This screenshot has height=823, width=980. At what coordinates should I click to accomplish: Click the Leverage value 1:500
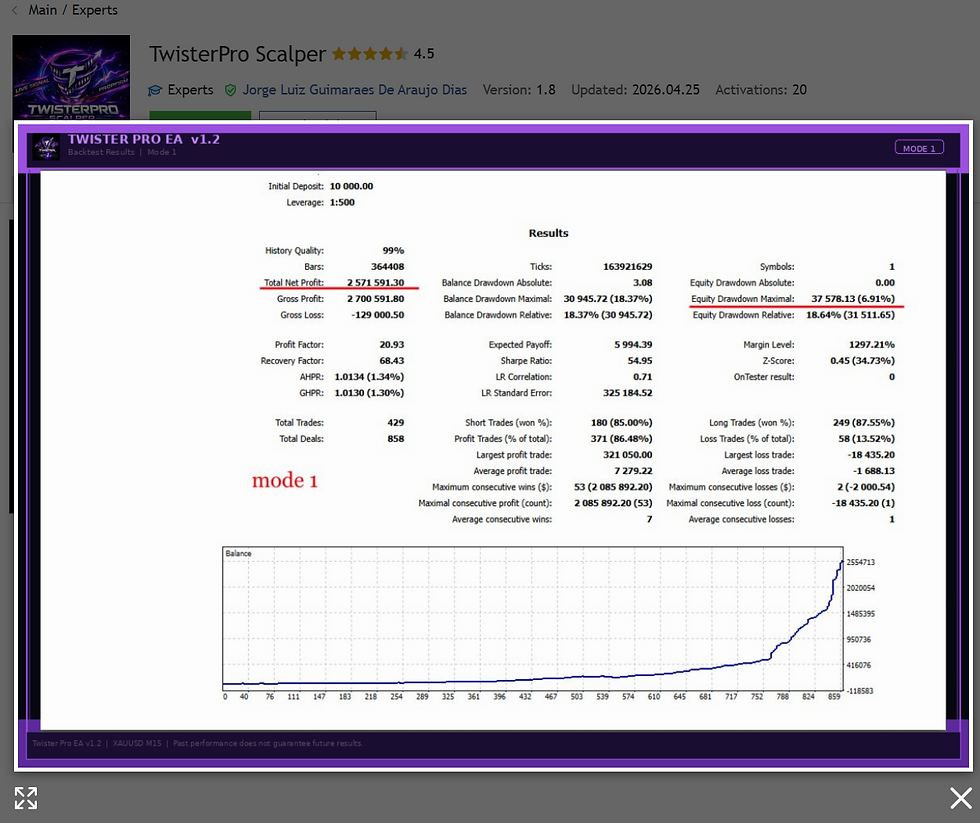(x=342, y=202)
